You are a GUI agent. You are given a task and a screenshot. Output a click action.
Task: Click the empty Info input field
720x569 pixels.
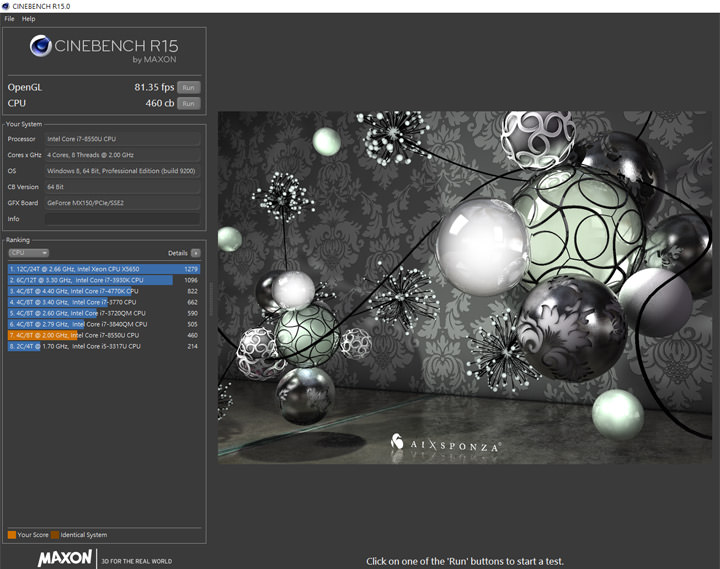point(123,218)
